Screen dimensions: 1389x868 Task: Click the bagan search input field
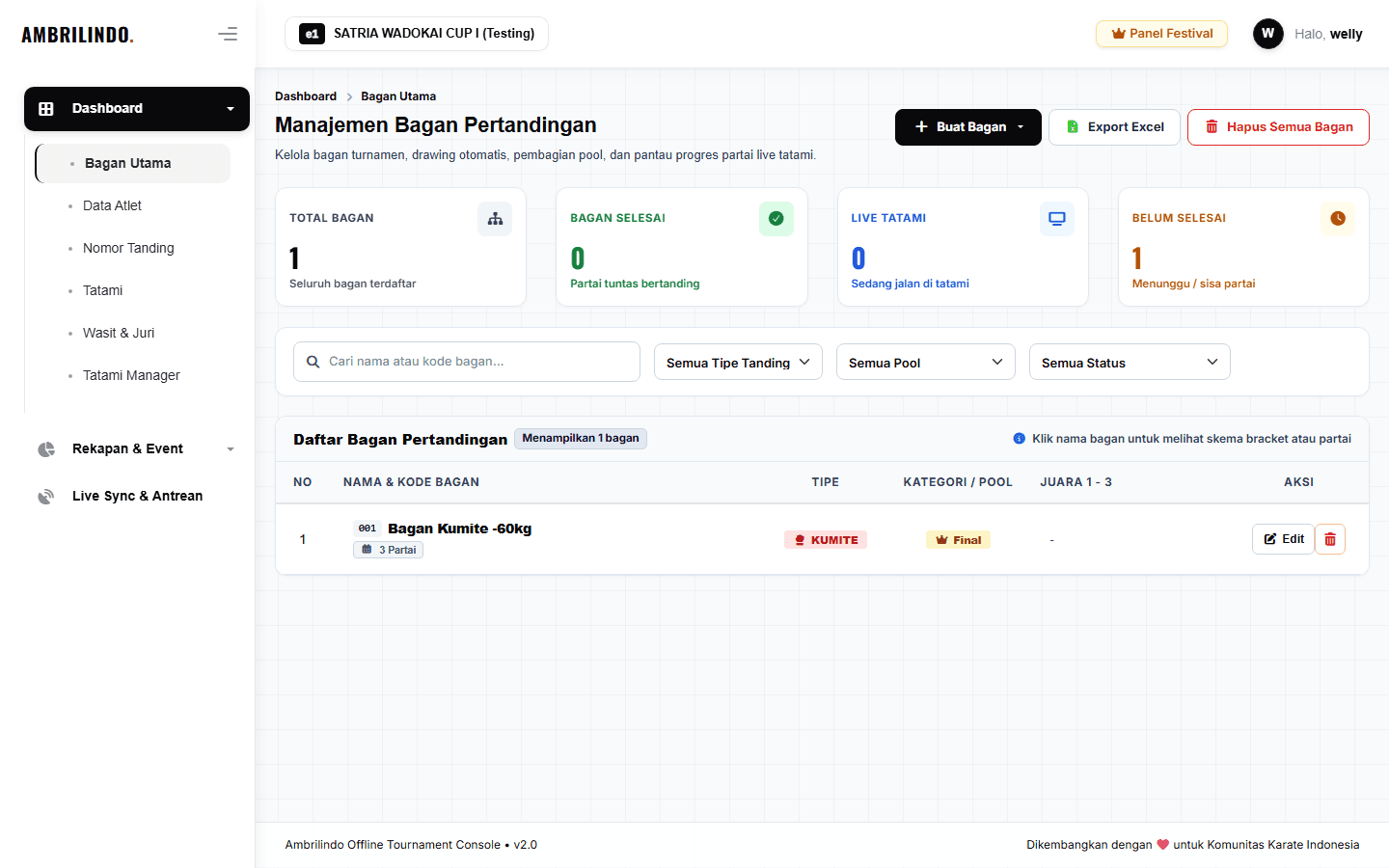(467, 362)
